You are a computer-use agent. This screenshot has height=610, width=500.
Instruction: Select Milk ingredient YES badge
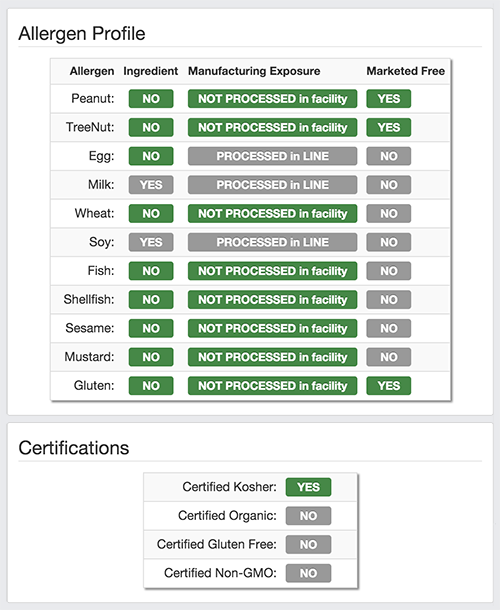tap(151, 185)
